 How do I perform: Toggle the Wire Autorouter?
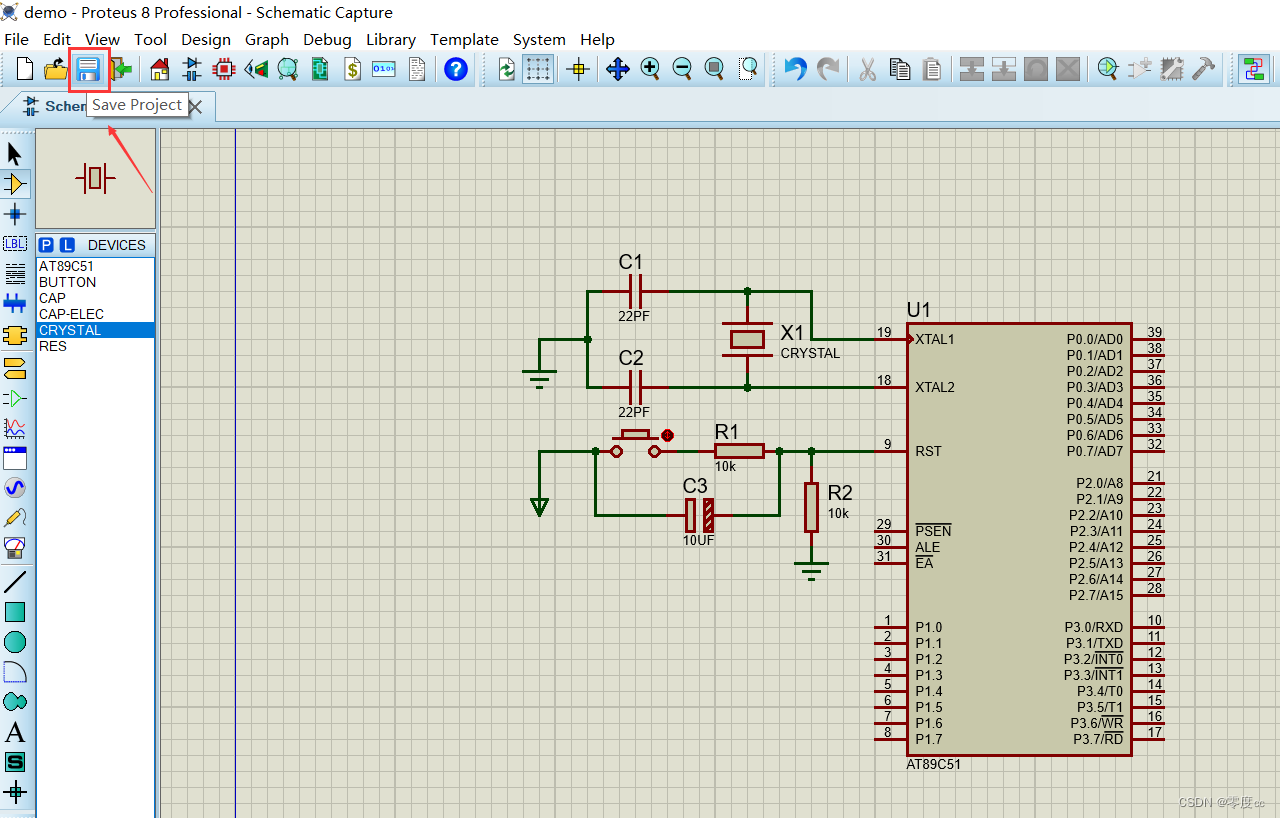coord(1253,69)
